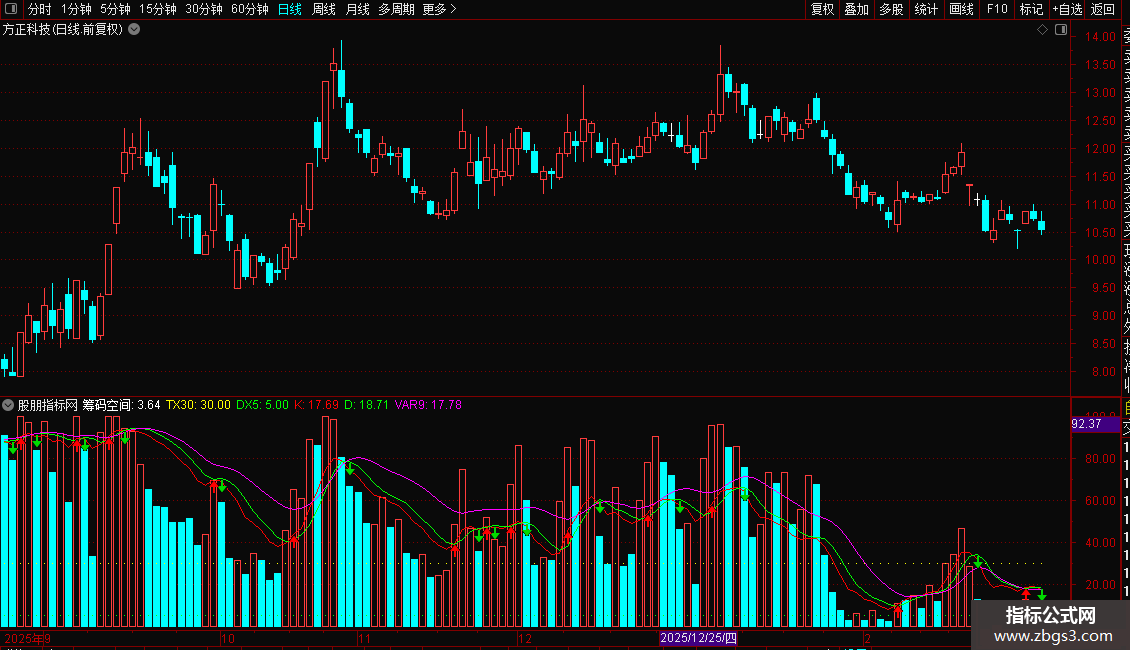Viewport: 1130px width, 650px height.
Task: Select the 5分钟 period tab
Action: [x=115, y=9]
